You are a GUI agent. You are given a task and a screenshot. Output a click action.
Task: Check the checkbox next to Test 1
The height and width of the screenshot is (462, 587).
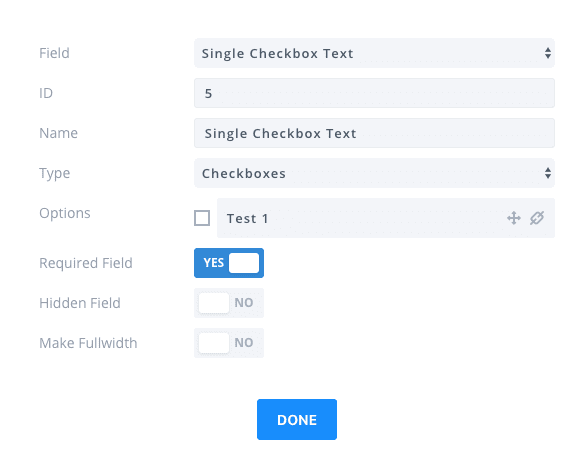tap(202, 218)
